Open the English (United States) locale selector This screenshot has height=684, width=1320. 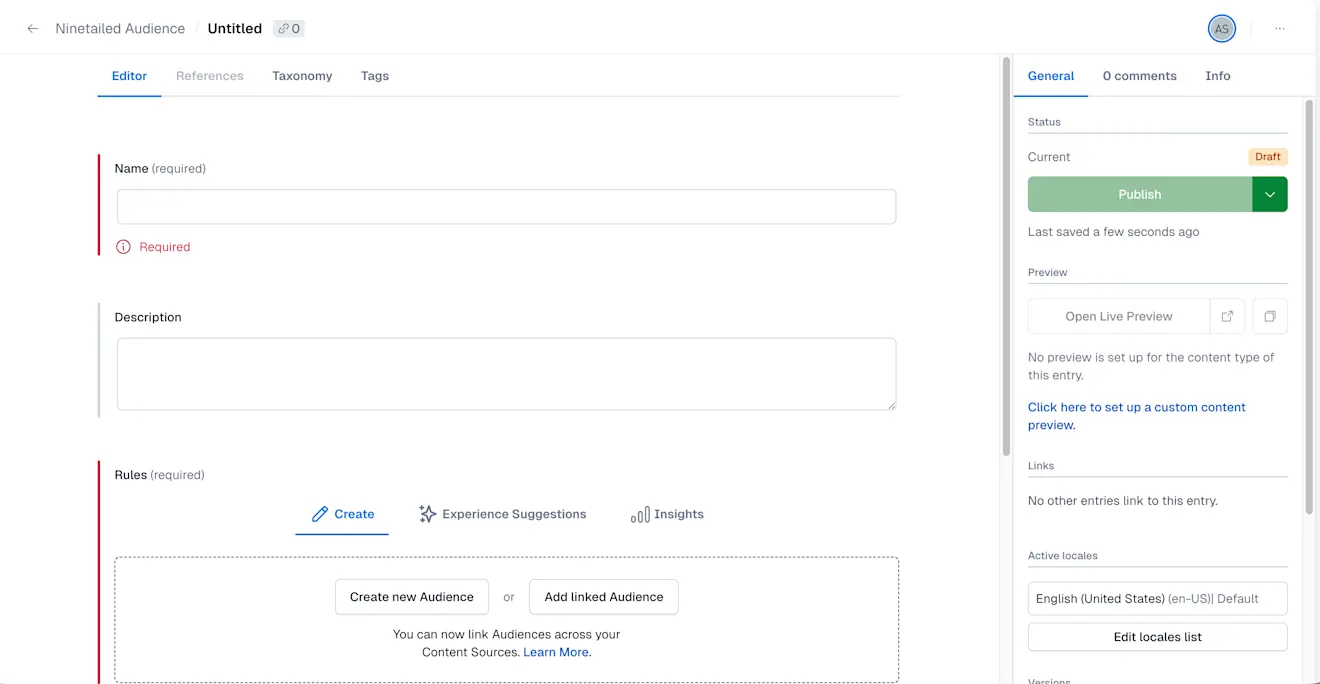[1157, 598]
